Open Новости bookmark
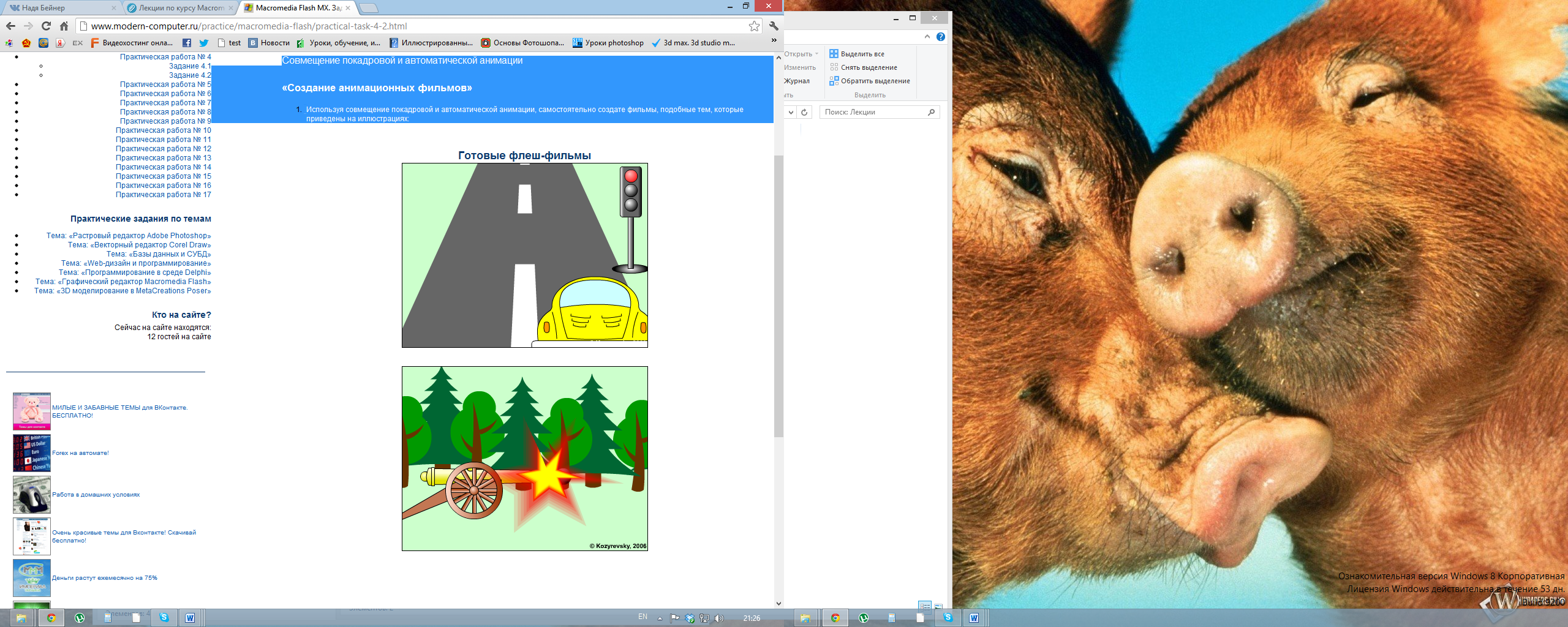Viewport: 1568px width, 627px height. coord(269,43)
